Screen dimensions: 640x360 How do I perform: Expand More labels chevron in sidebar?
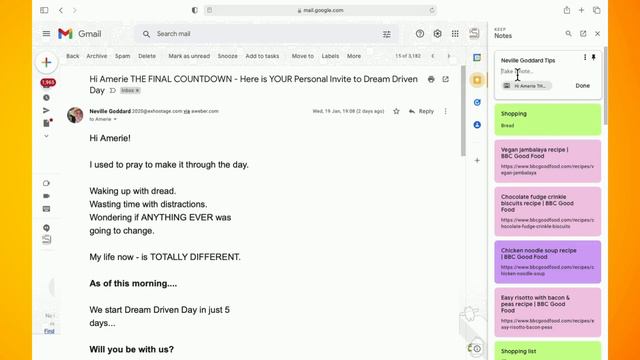pos(47,136)
